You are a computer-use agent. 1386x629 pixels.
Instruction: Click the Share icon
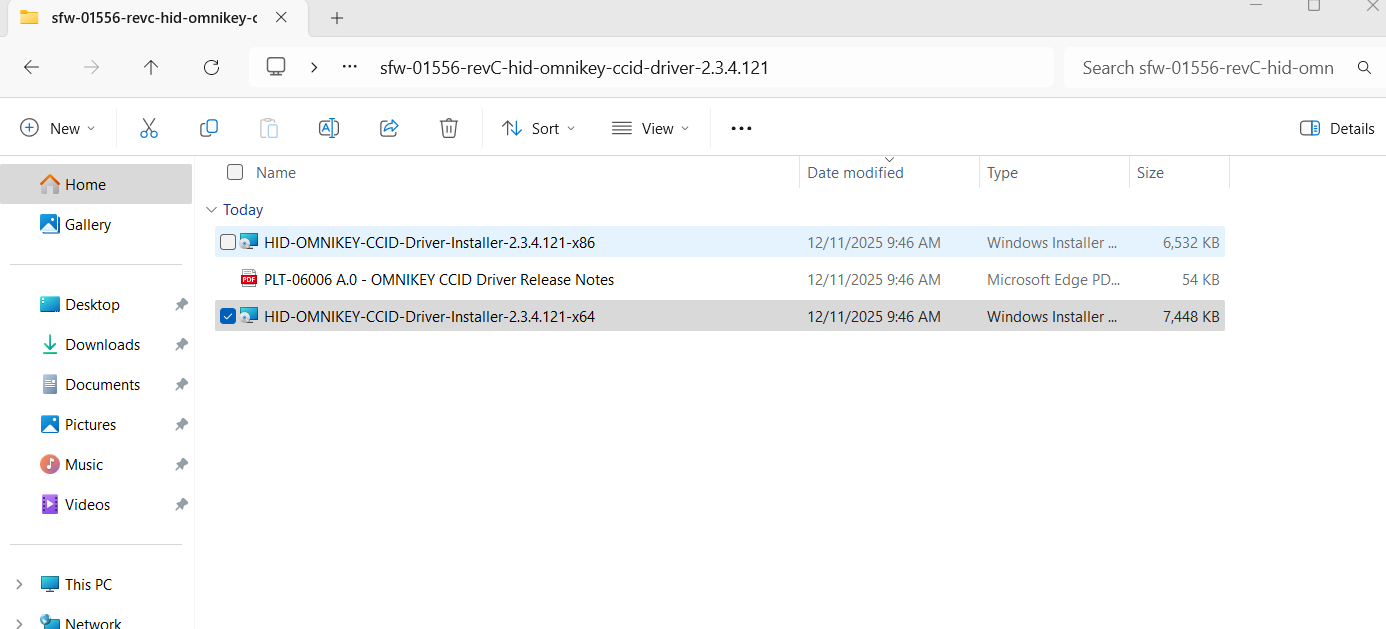click(x=389, y=128)
